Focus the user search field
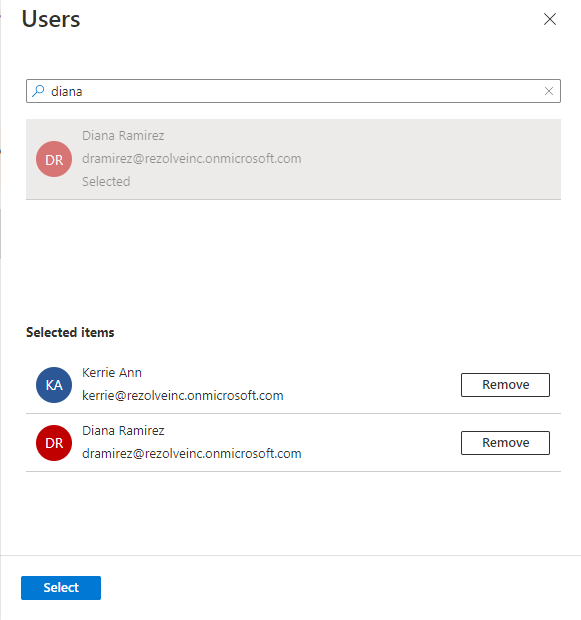 pos(293,91)
